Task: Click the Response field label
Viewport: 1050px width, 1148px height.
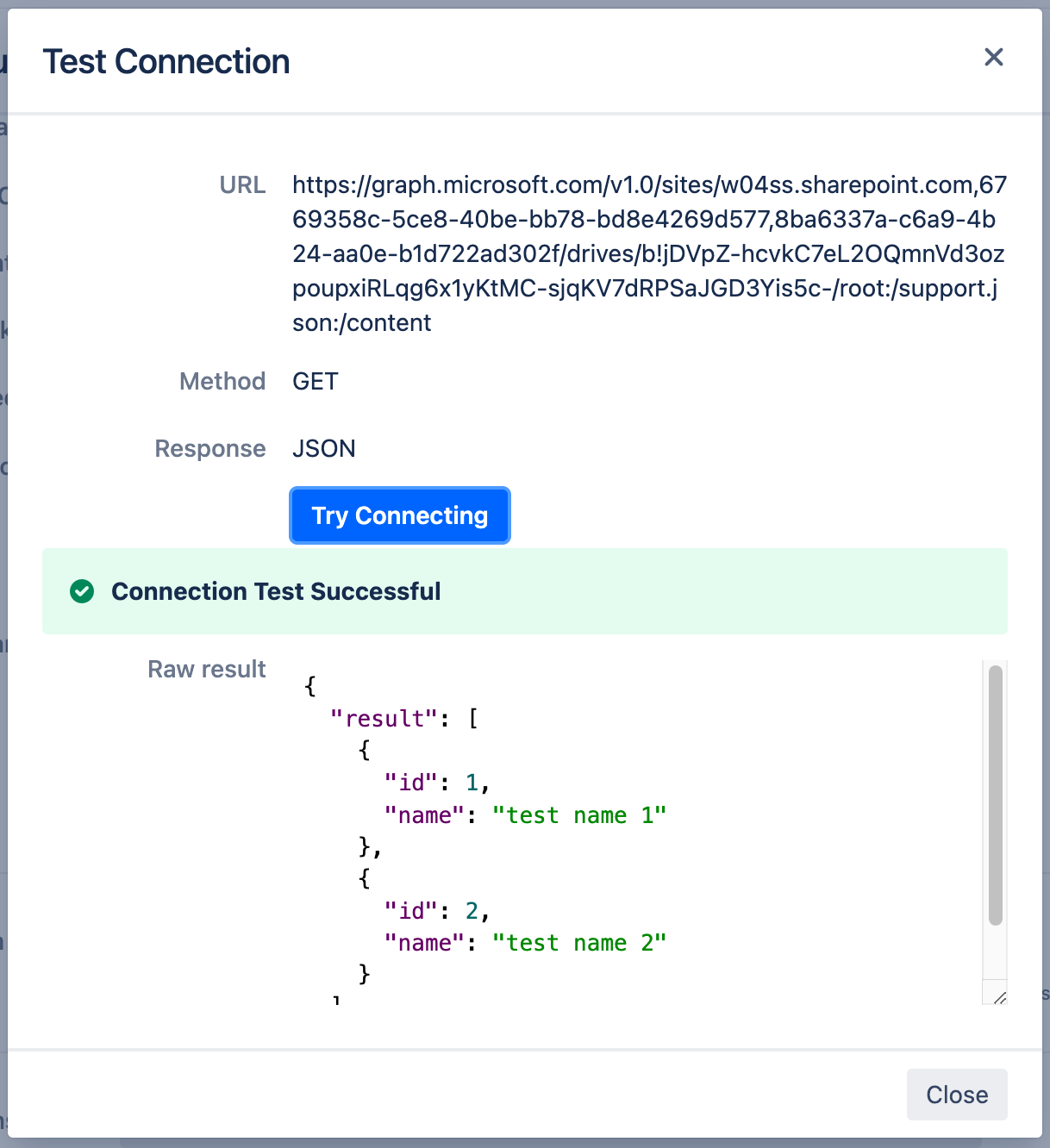Action: click(210, 448)
